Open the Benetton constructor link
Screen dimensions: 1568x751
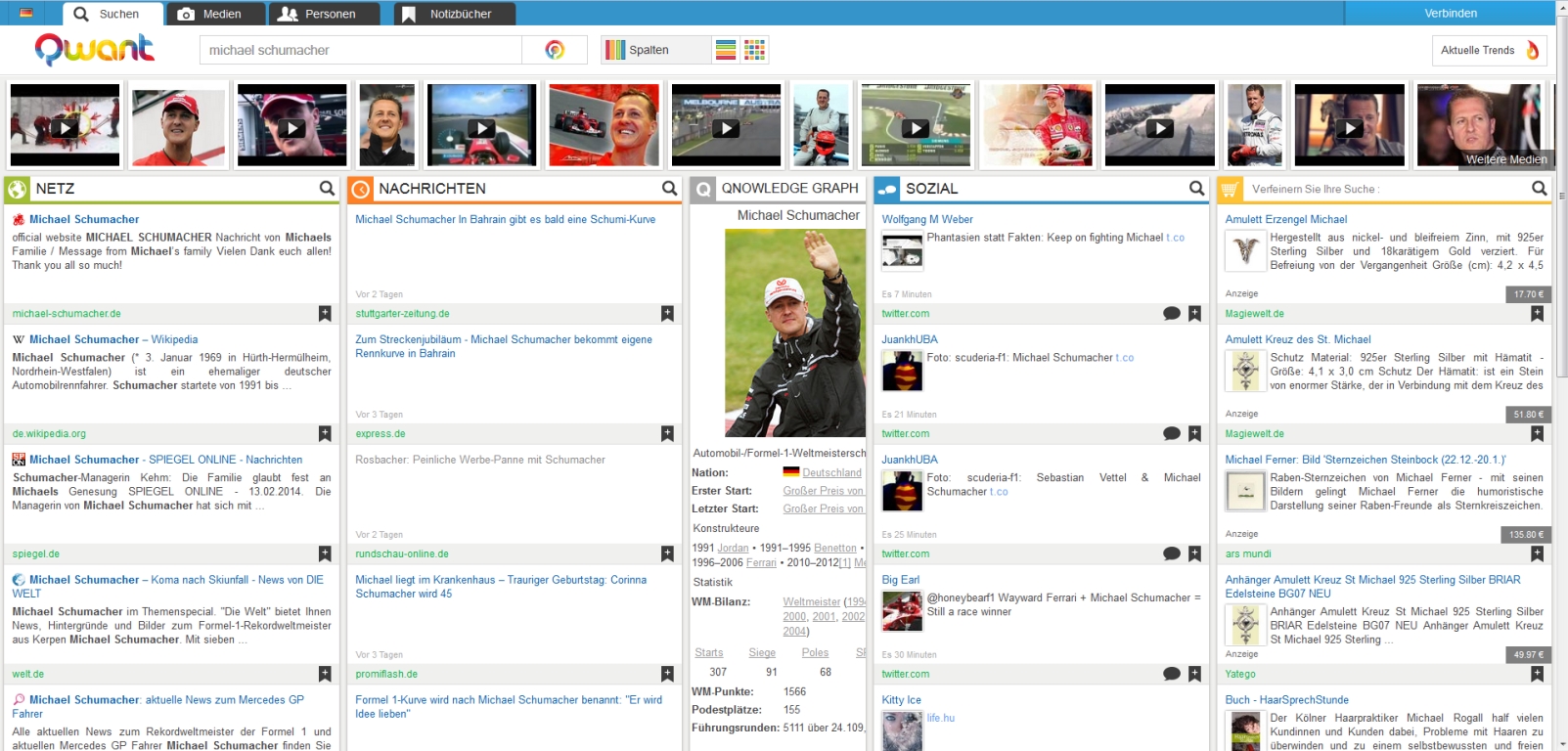pos(834,549)
